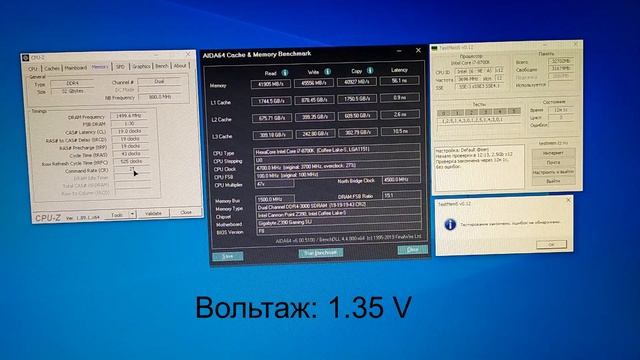
Task: Click the L3 Cache Copy value field
Action: [x=358, y=132]
